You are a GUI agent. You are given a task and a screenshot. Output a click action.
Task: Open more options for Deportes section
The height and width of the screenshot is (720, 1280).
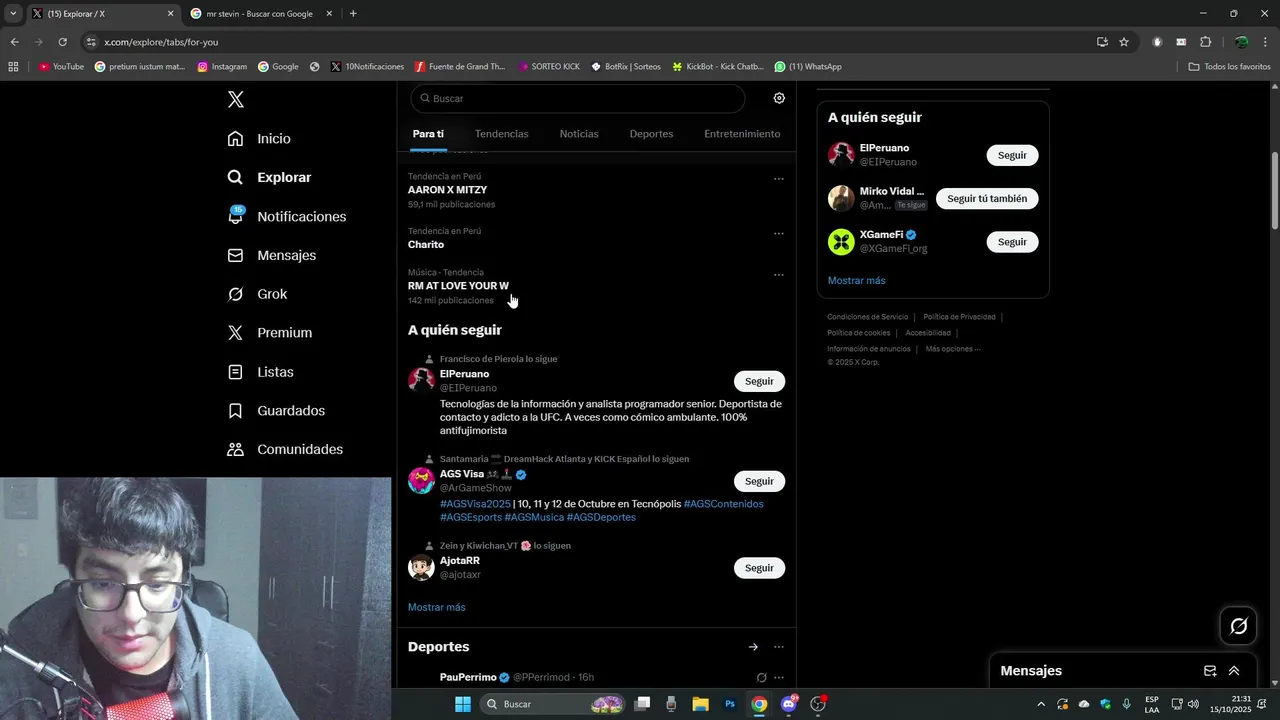(778, 647)
